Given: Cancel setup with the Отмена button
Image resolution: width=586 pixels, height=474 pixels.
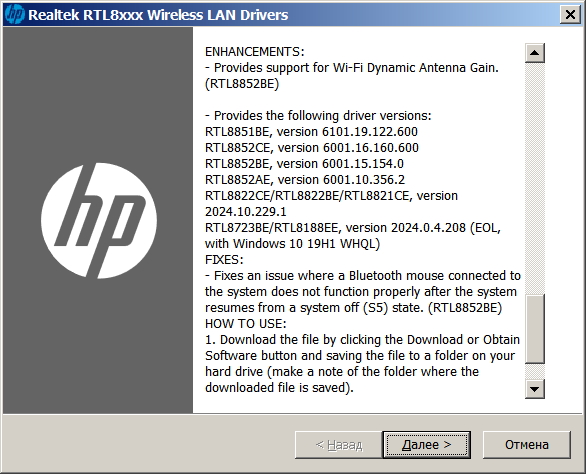Looking at the screenshot, I should coord(527,444).
